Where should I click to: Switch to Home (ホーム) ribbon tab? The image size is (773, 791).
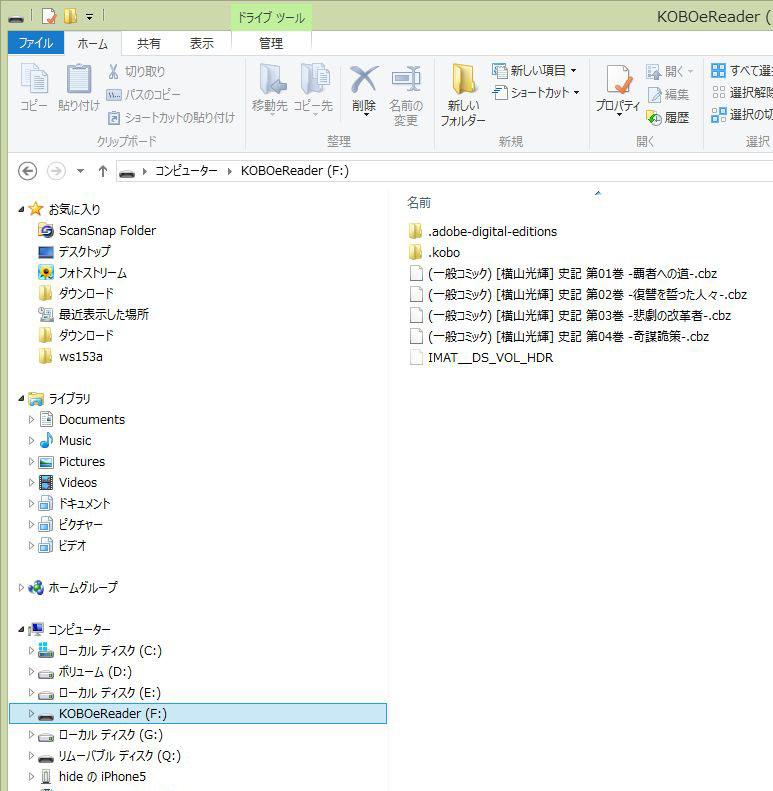coord(92,43)
